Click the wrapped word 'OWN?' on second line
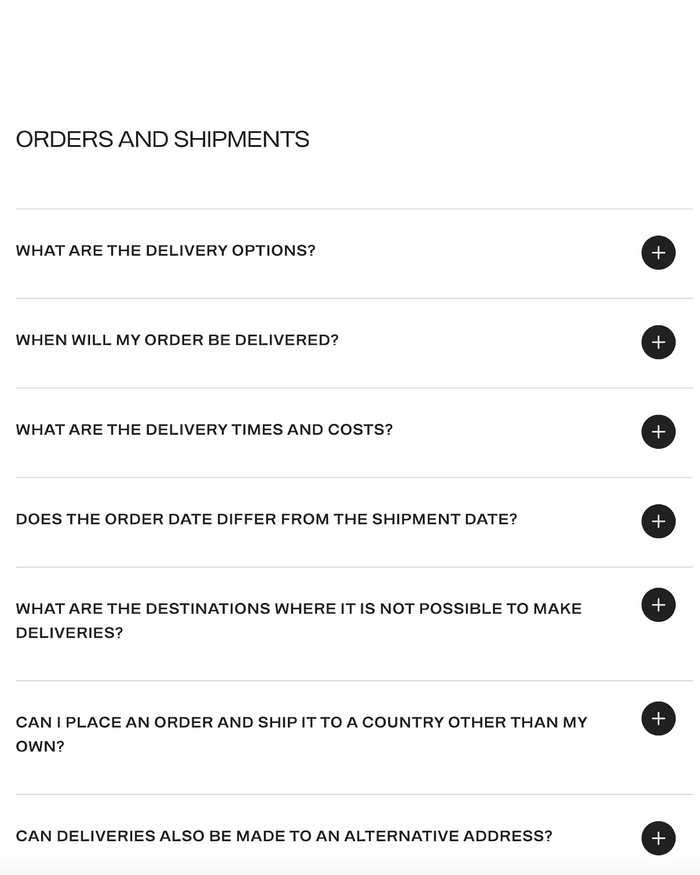This screenshot has width=700, height=875. pyautogui.click(x=40, y=747)
